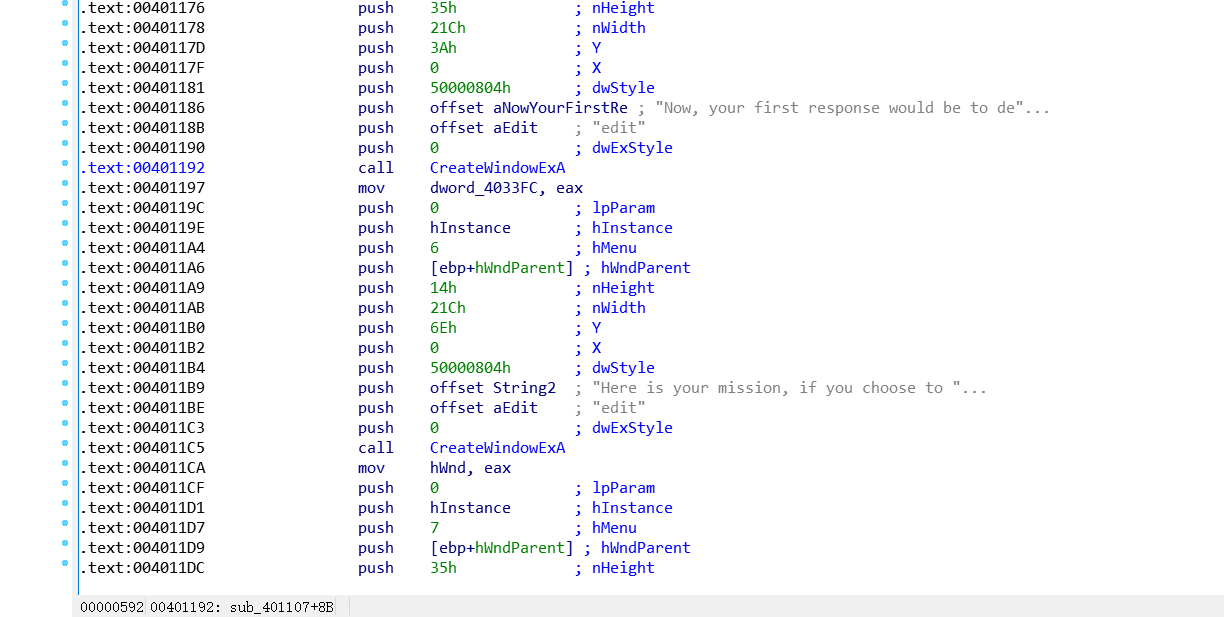
Task: Toggle breakpoint dot beside line 00401197
Action: click(x=65, y=184)
